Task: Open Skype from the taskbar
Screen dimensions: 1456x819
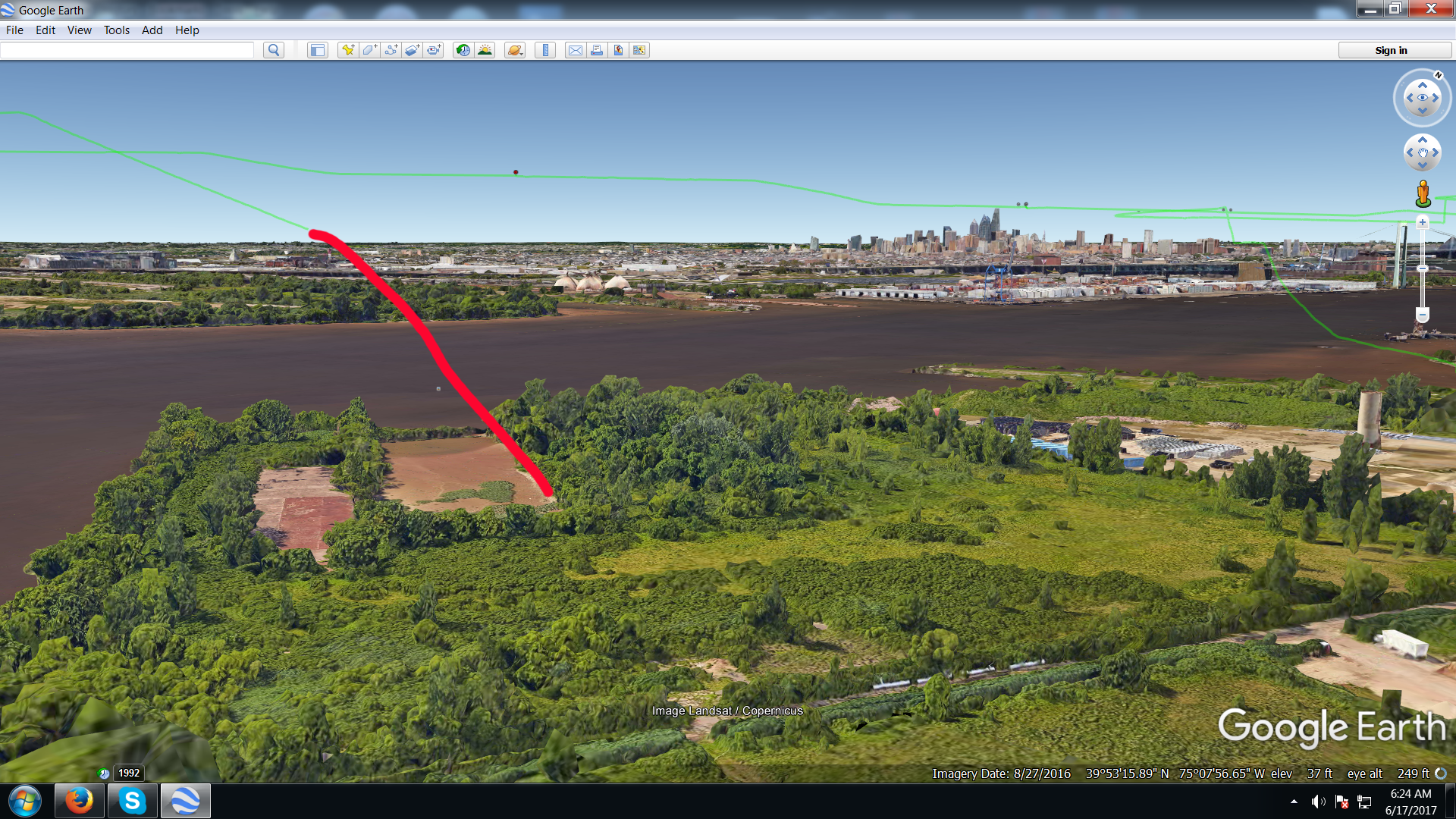Action: pos(132,801)
